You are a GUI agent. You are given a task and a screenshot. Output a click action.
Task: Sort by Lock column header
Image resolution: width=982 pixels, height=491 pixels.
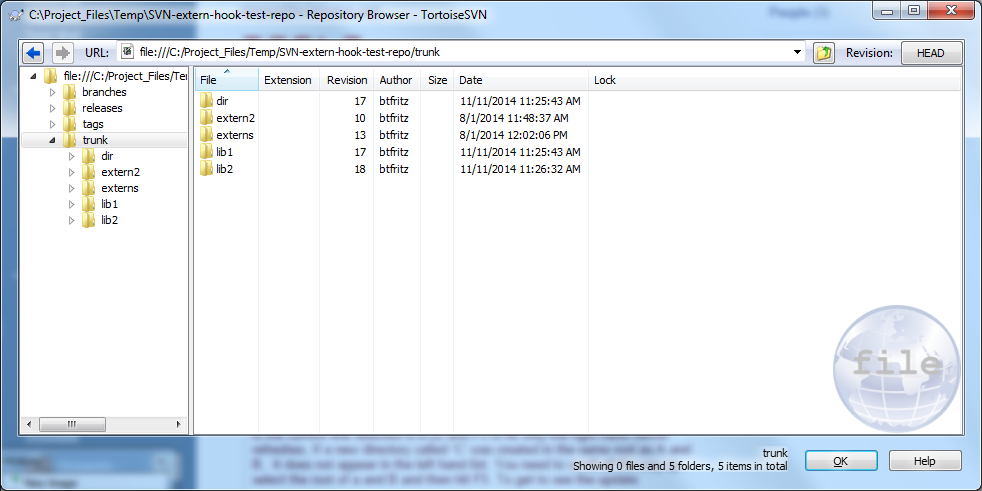pos(774,80)
